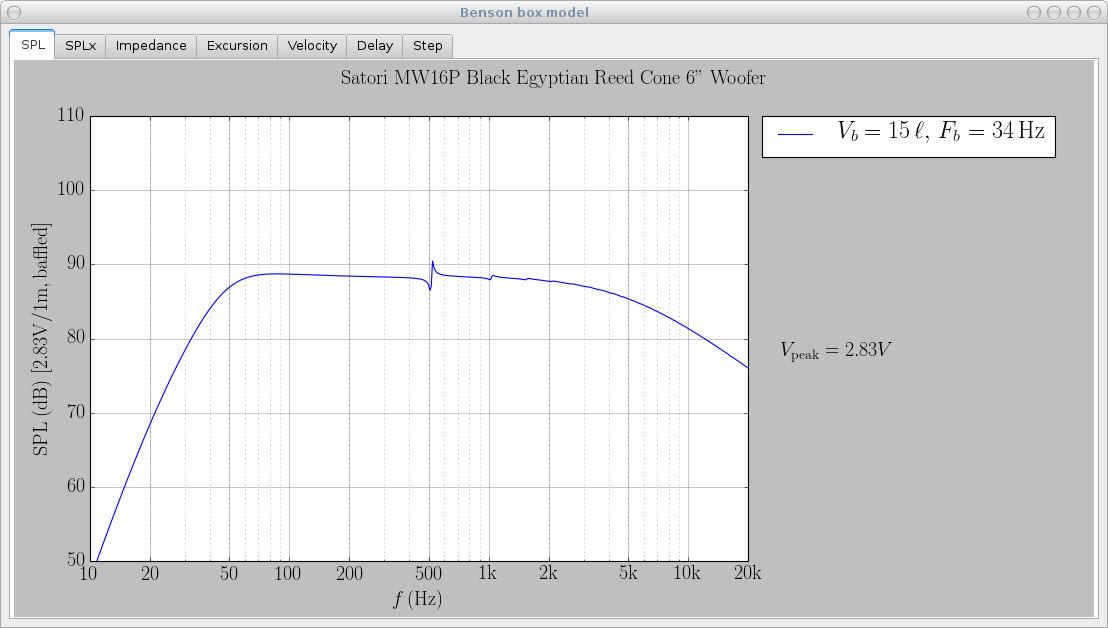The width and height of the screenshot is (1108, 628).
Task: Show the Excursion tab
Action: [x=237, y=46]
